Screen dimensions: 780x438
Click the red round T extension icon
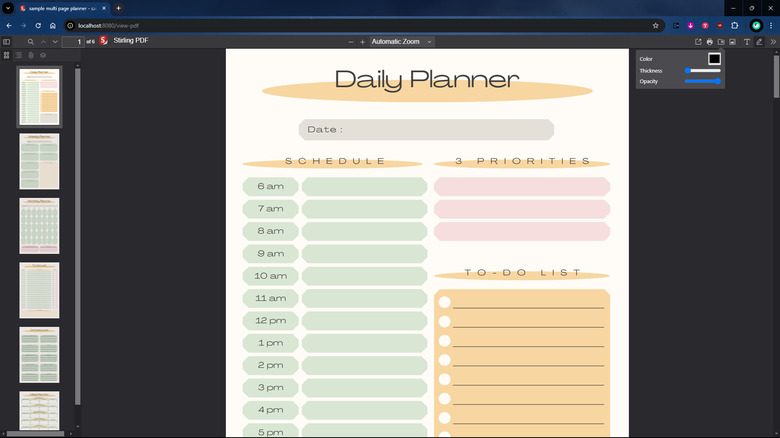pyautogui.click(x=705, y=25)
